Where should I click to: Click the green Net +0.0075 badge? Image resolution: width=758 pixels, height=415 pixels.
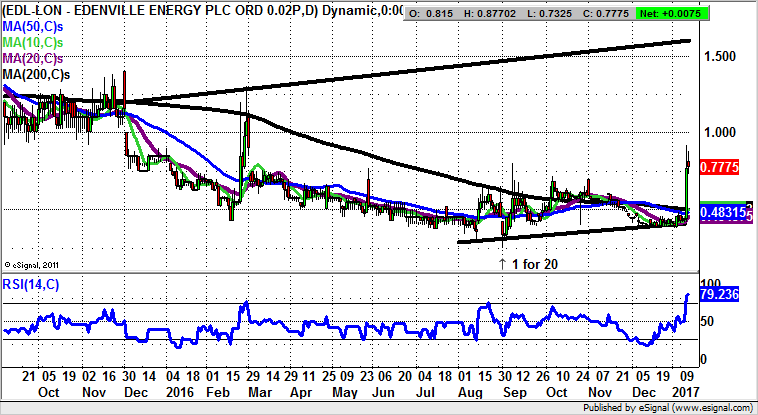point(719,10)
